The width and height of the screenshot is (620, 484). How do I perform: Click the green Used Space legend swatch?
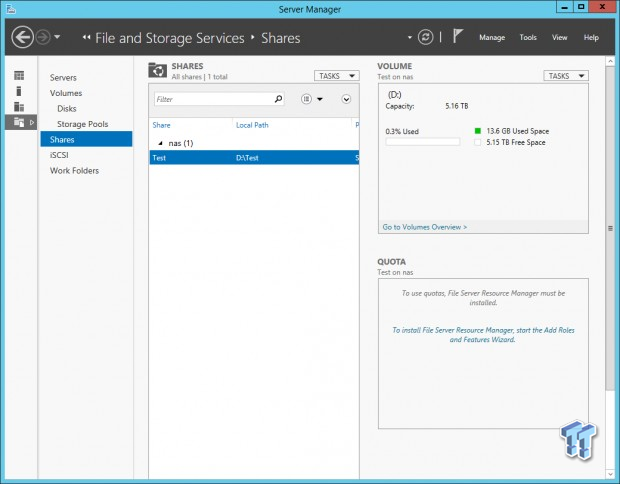478,131
